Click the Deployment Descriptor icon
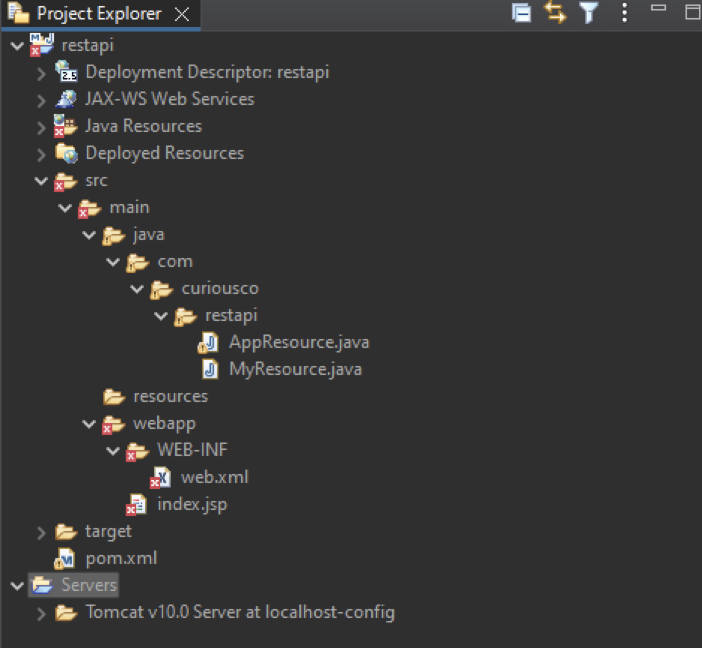 [x=66, y=72]
